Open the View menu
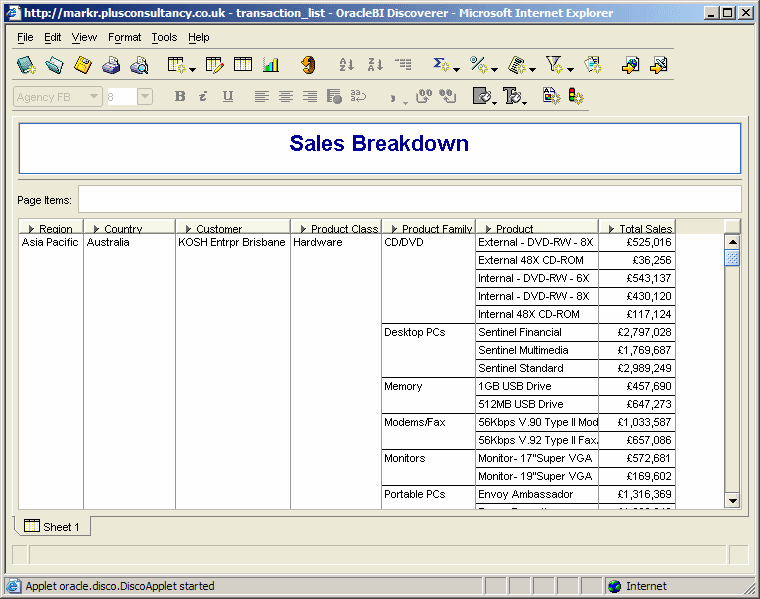The image size is (760, 599). point(84,37)
